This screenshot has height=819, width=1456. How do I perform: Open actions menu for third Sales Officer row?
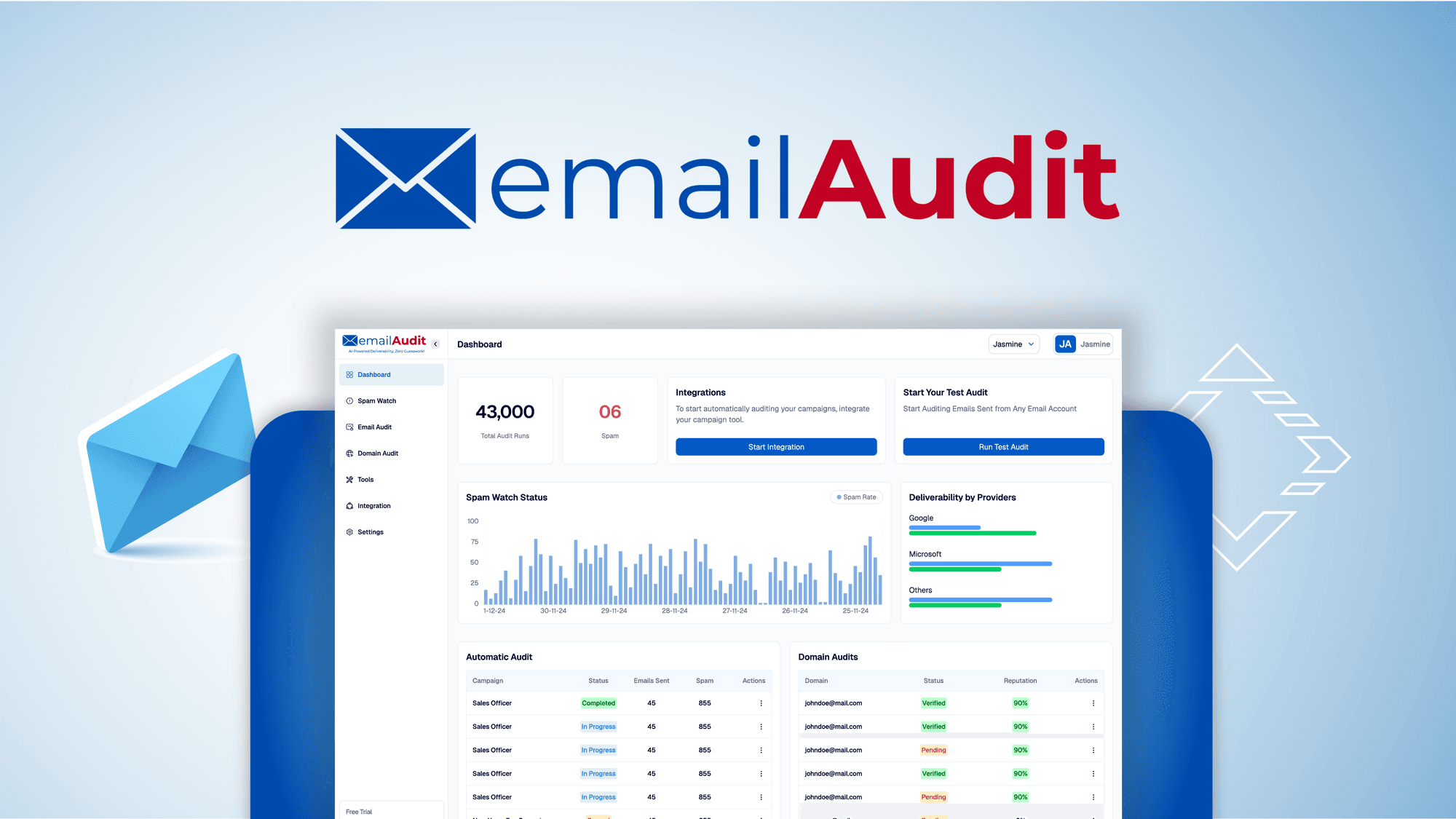click(x=761, y=750)
